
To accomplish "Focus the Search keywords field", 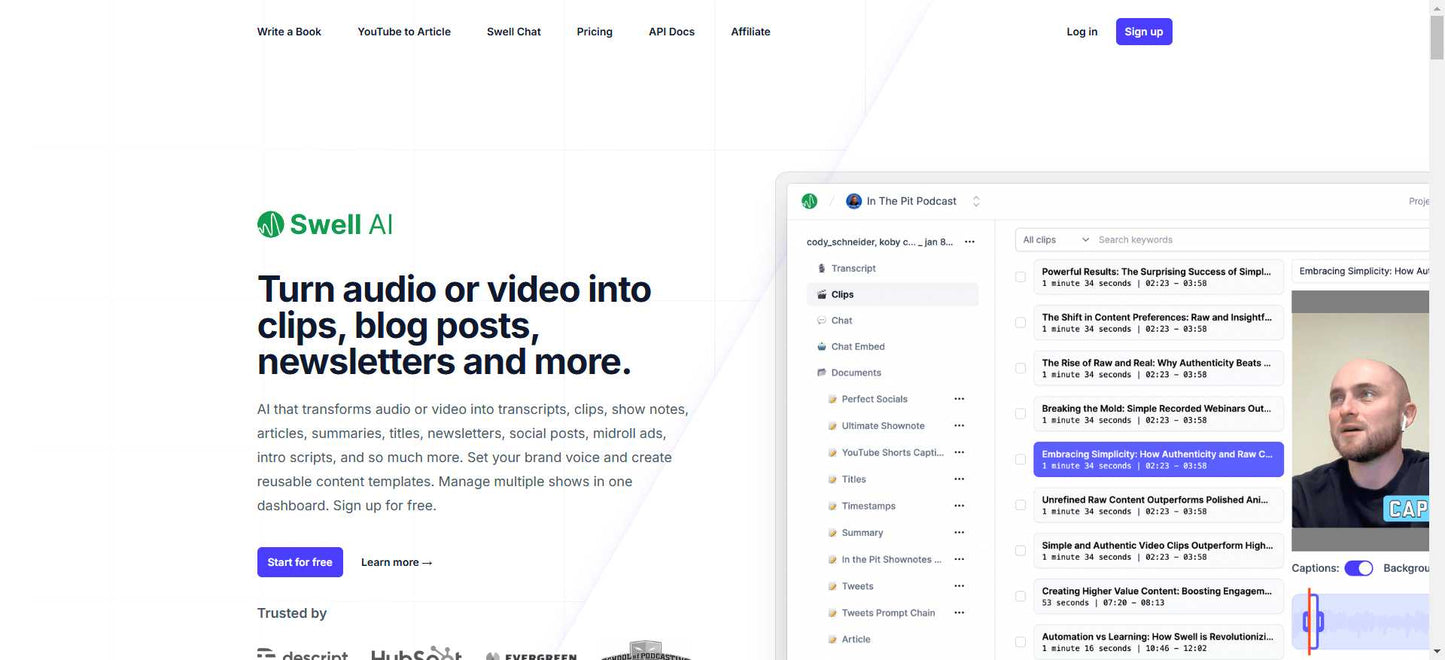I will pos(1250,240).
